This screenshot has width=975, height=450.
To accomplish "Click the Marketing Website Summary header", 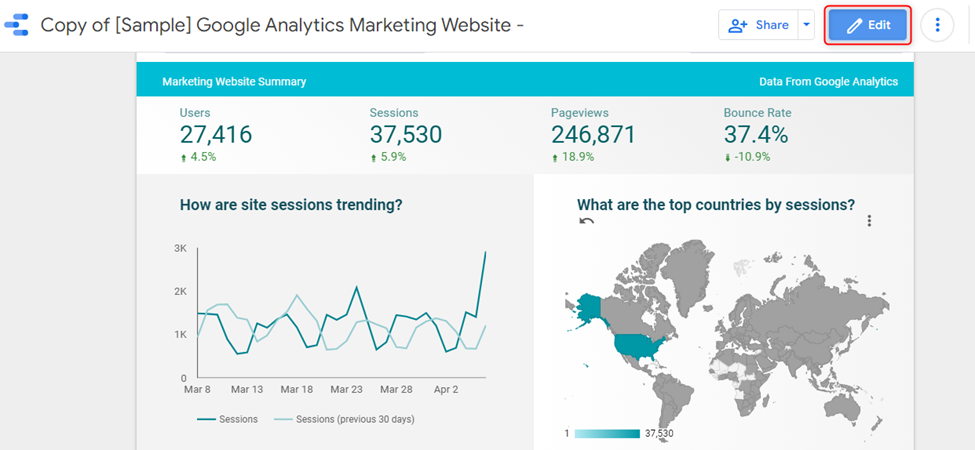I will 234,81.
